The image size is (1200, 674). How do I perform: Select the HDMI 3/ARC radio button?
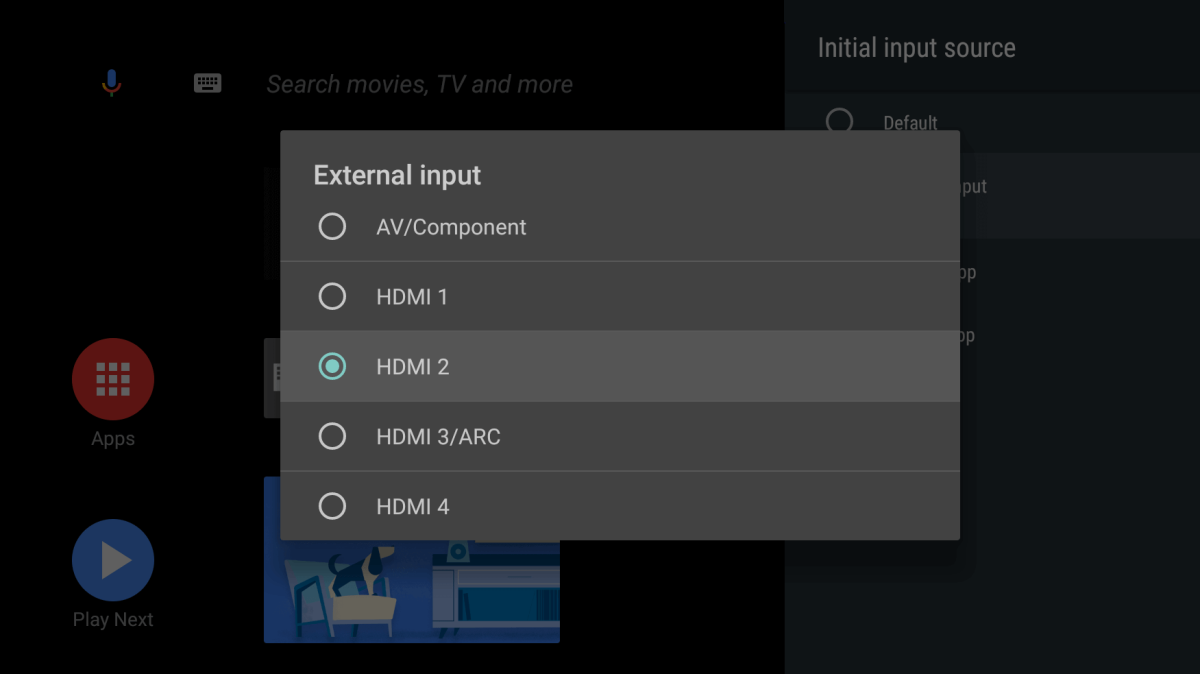point(332,436)
